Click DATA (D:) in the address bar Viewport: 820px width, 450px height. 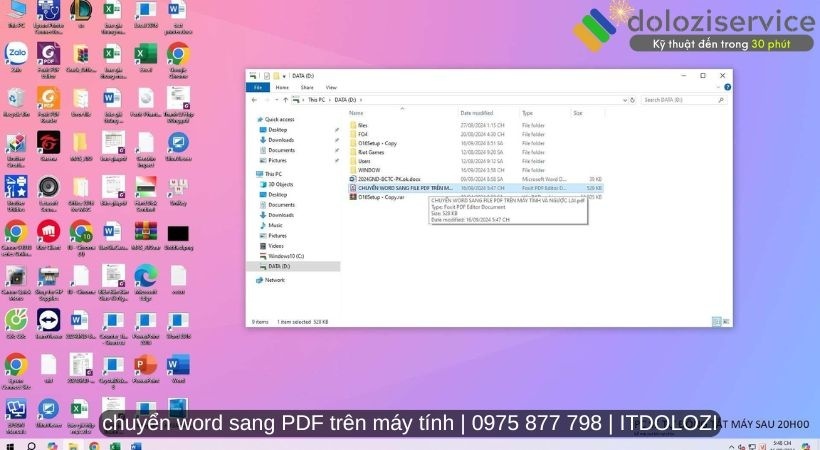click(x=345, y=100)
